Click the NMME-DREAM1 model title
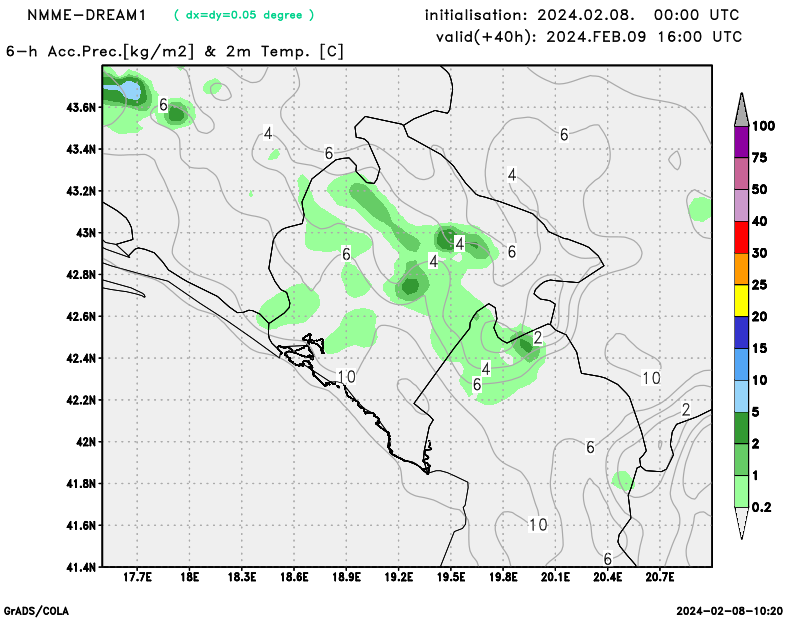Screen dimensions: 800x618 click(87, 15)
